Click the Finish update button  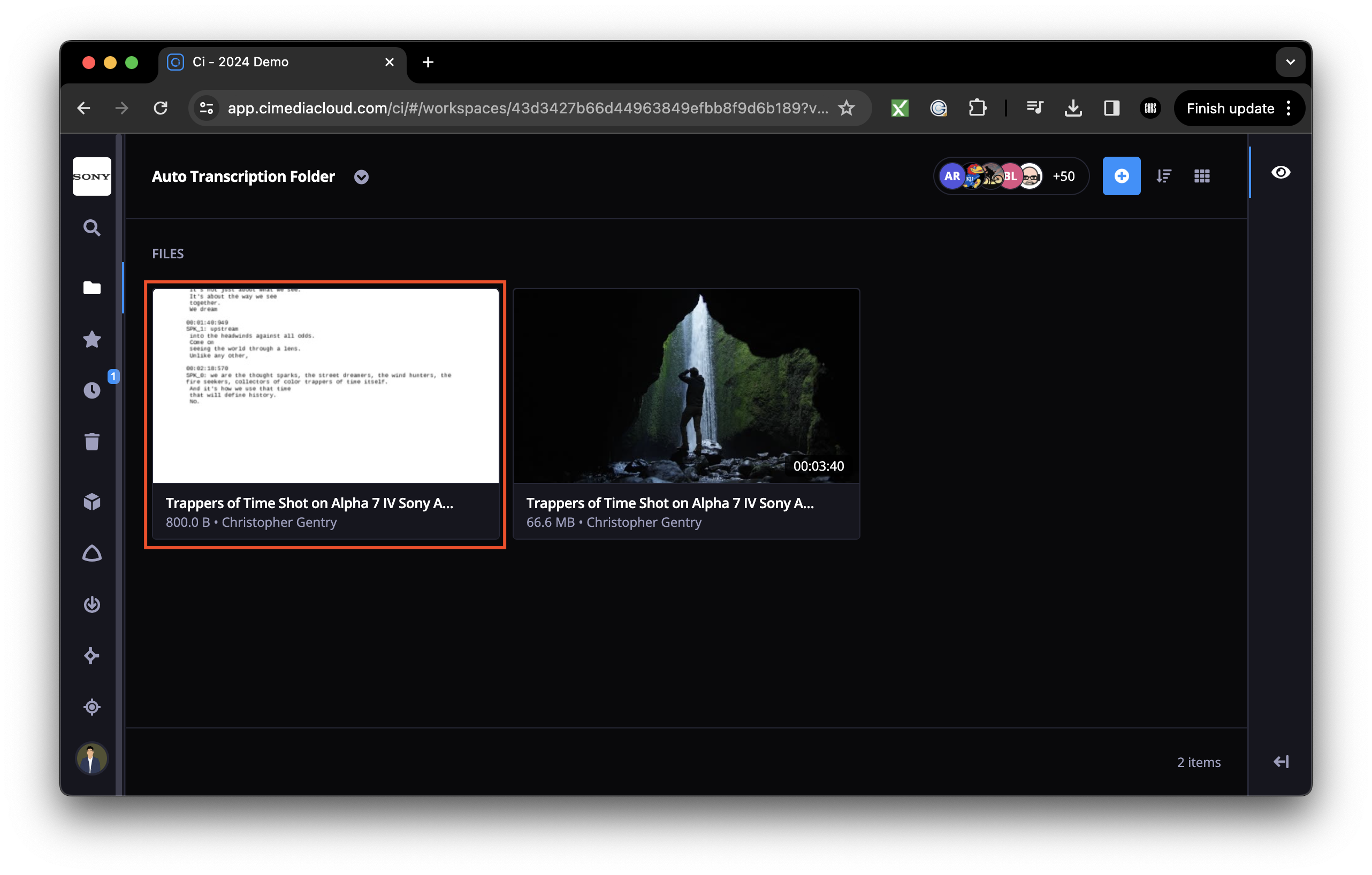pyautogui.click(x=1229, y=108)
